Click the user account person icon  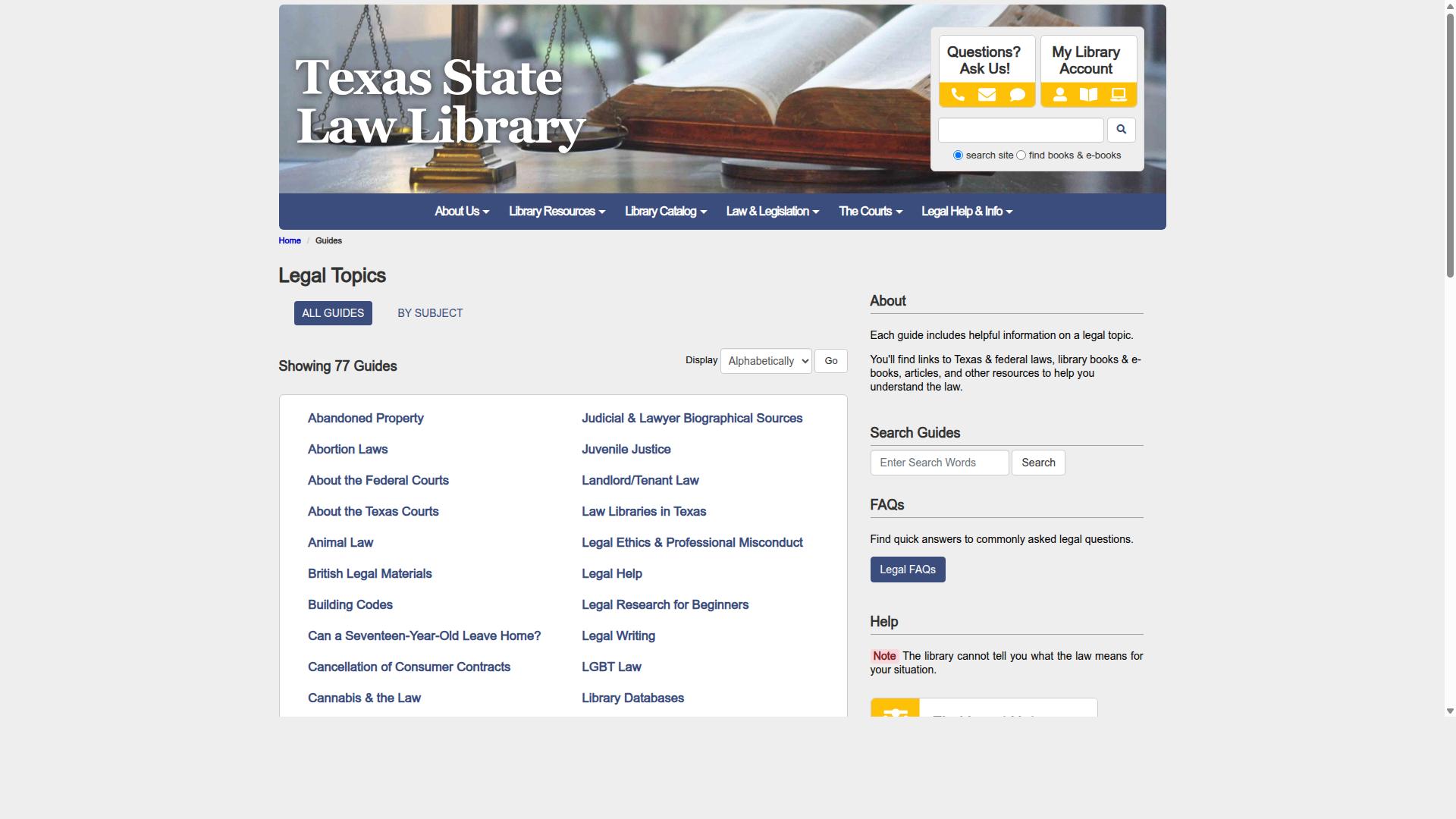click(1060, 95)
